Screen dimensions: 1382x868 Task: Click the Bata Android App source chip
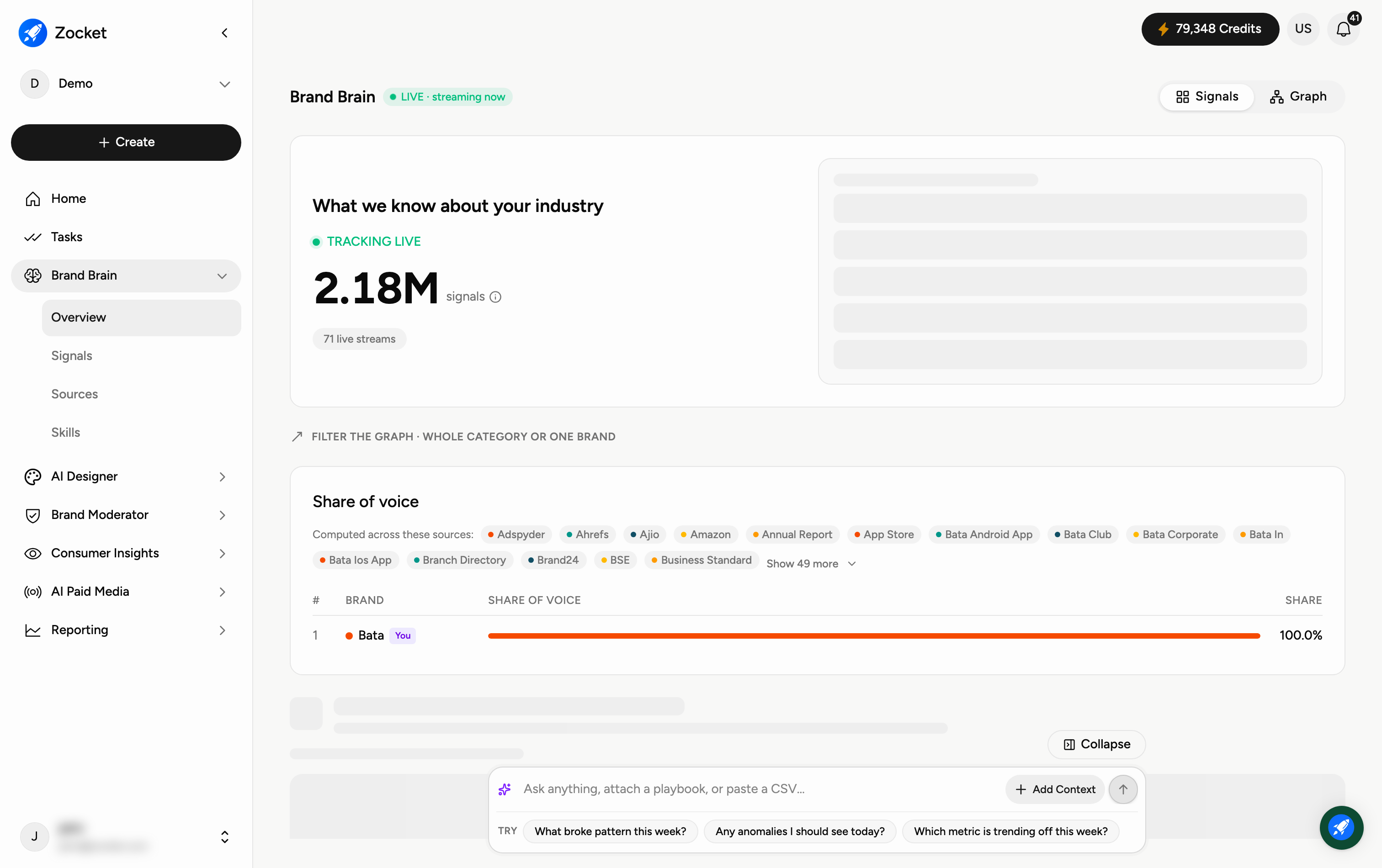pos(983,535)
